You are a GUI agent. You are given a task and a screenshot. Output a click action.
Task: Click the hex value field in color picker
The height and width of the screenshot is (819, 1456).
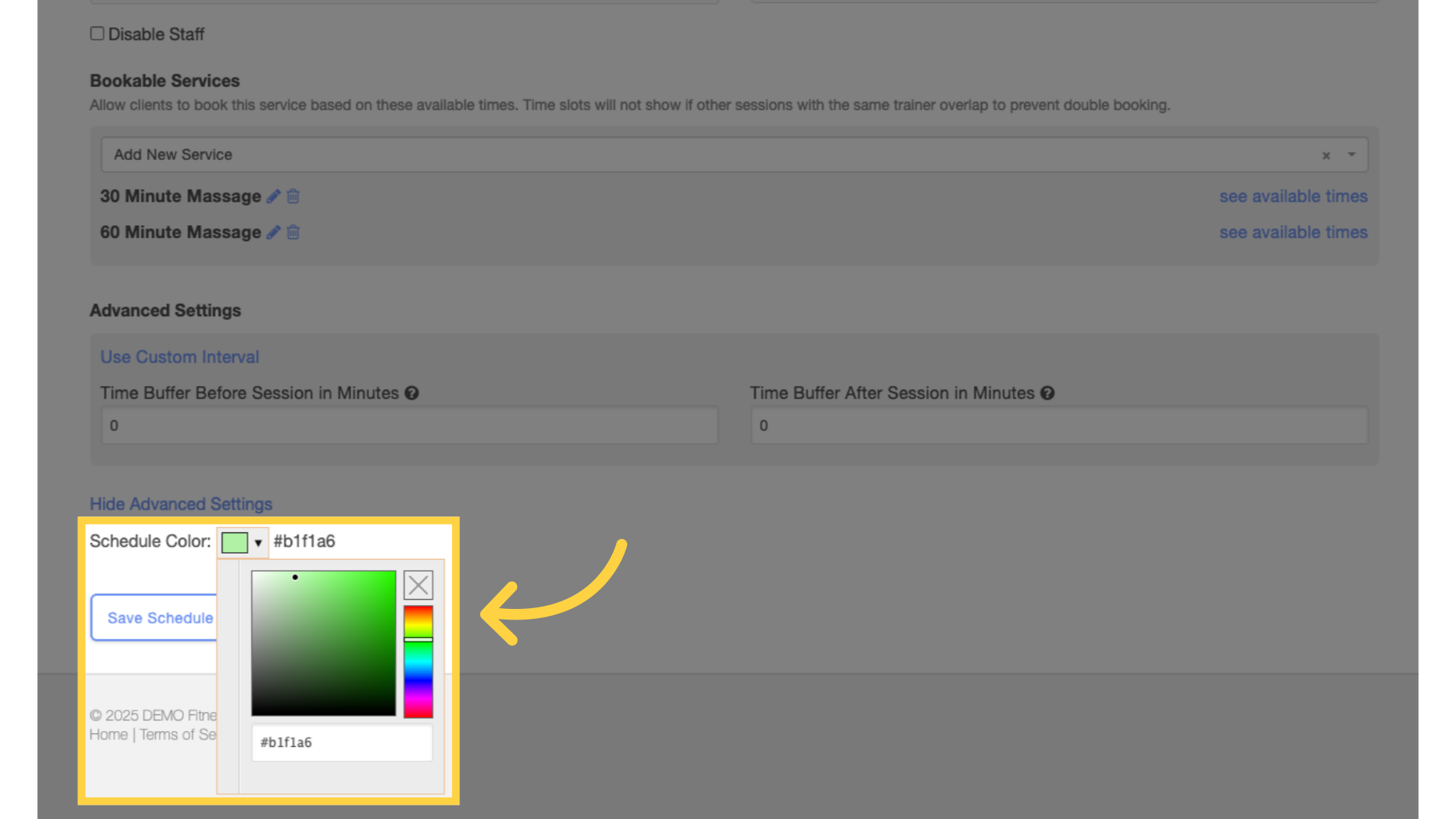click(342, 742)
